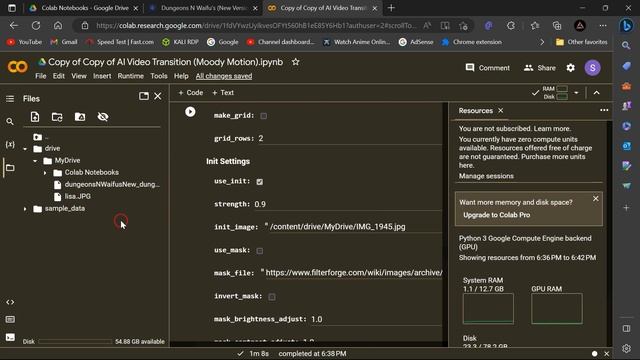Open the File menu

(x=40, y=76)
